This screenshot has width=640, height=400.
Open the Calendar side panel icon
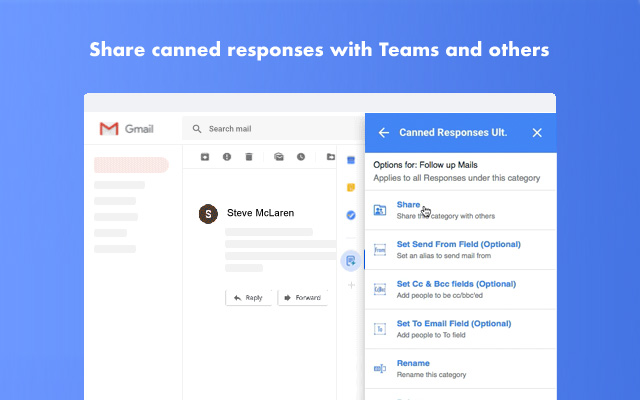pyautogui.click(x=351, y=160)
